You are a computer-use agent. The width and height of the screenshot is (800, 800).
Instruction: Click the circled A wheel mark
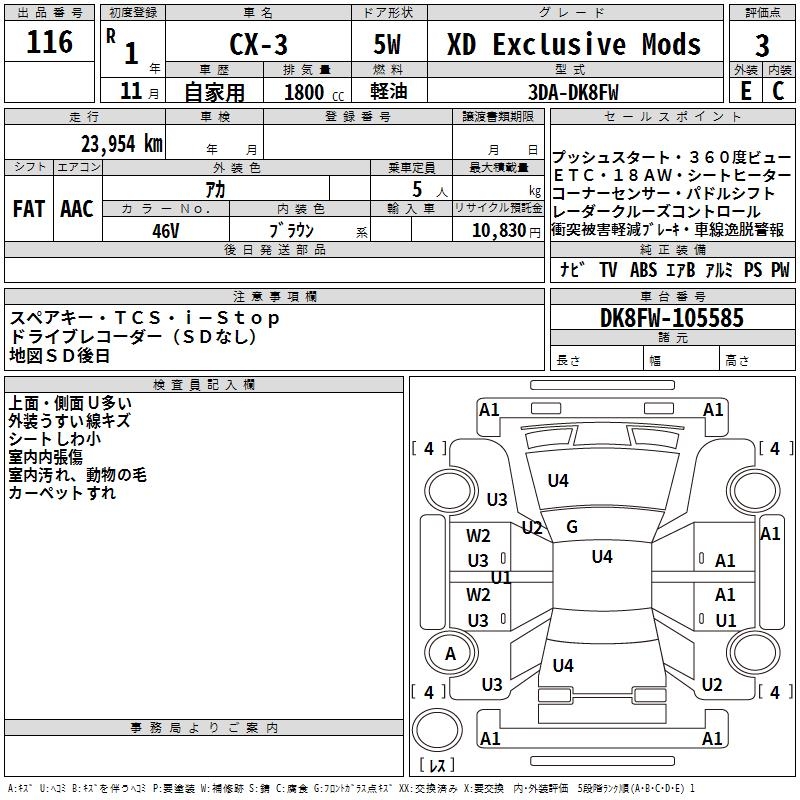click(451, 654)
